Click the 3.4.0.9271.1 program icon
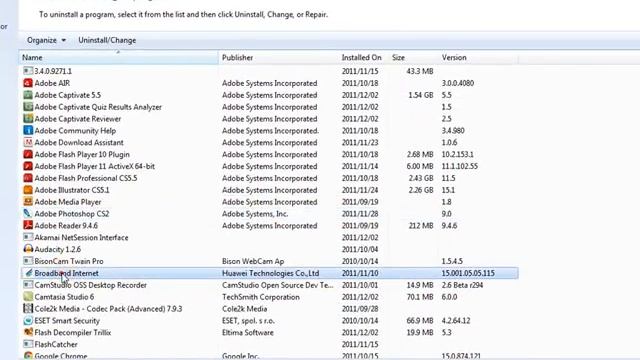The image size is (640, 360). 28,71
